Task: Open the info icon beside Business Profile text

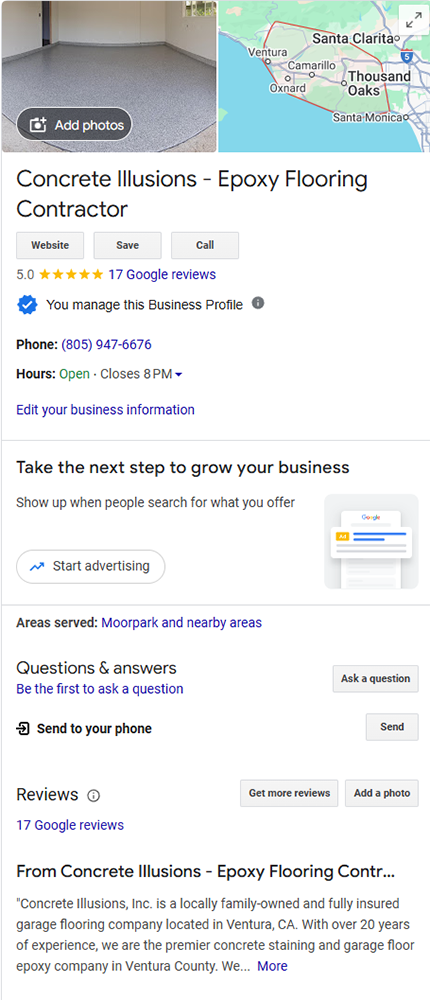Action: coord(258,303)
